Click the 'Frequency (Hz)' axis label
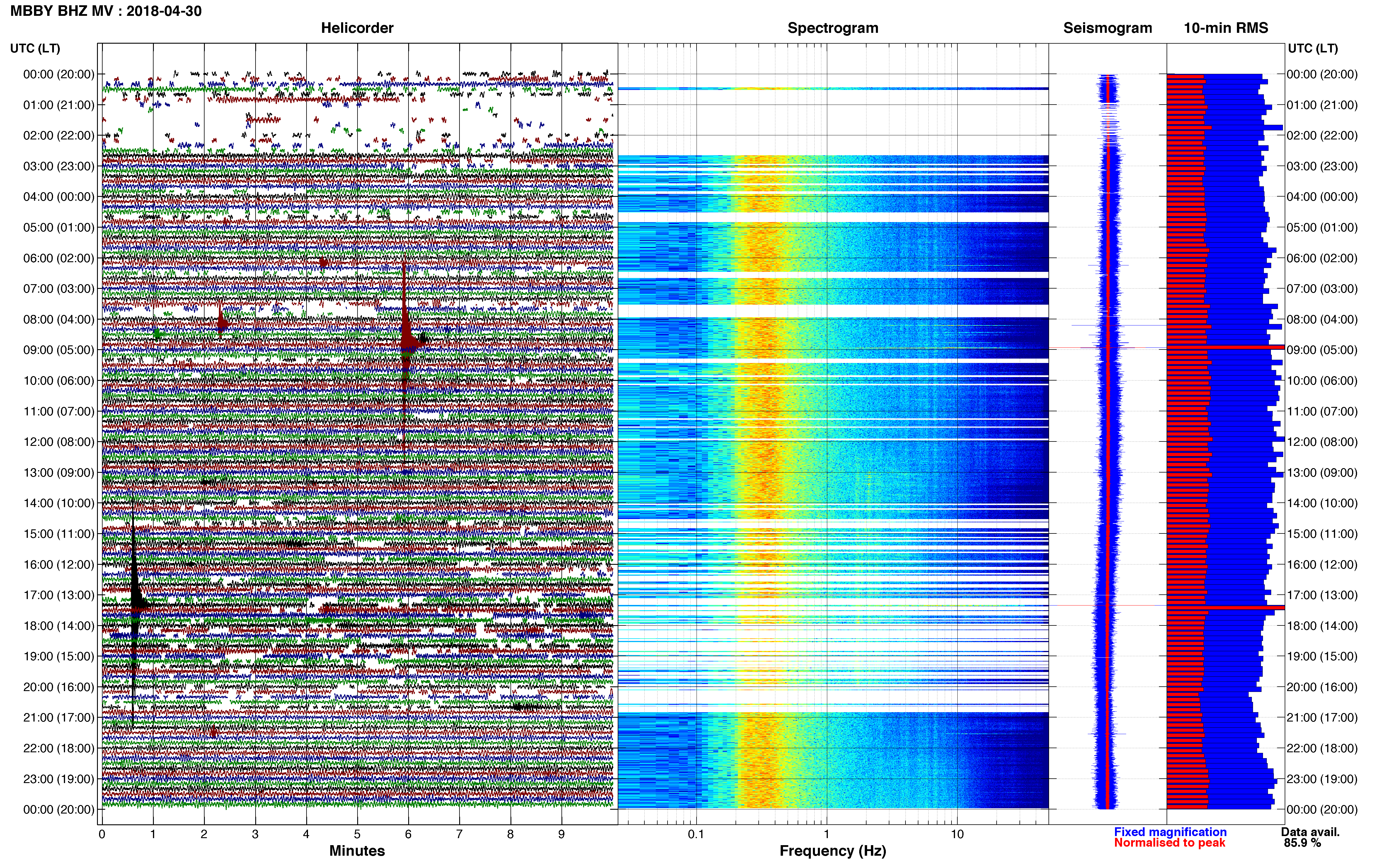The width and height of the screenshot is (1389, 868). pos(833,851)
